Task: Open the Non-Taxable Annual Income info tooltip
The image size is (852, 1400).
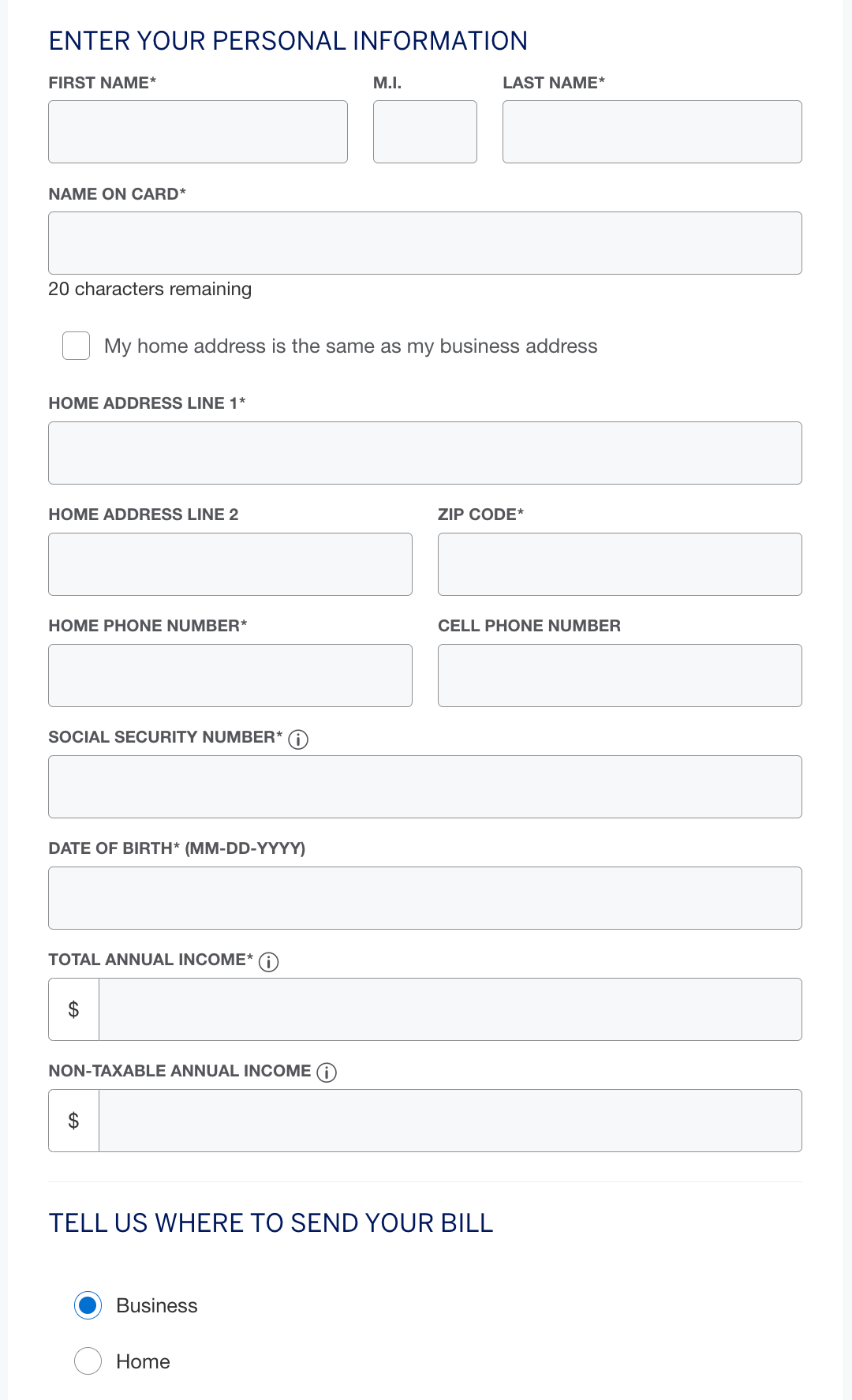Action: click(327, 1072)
